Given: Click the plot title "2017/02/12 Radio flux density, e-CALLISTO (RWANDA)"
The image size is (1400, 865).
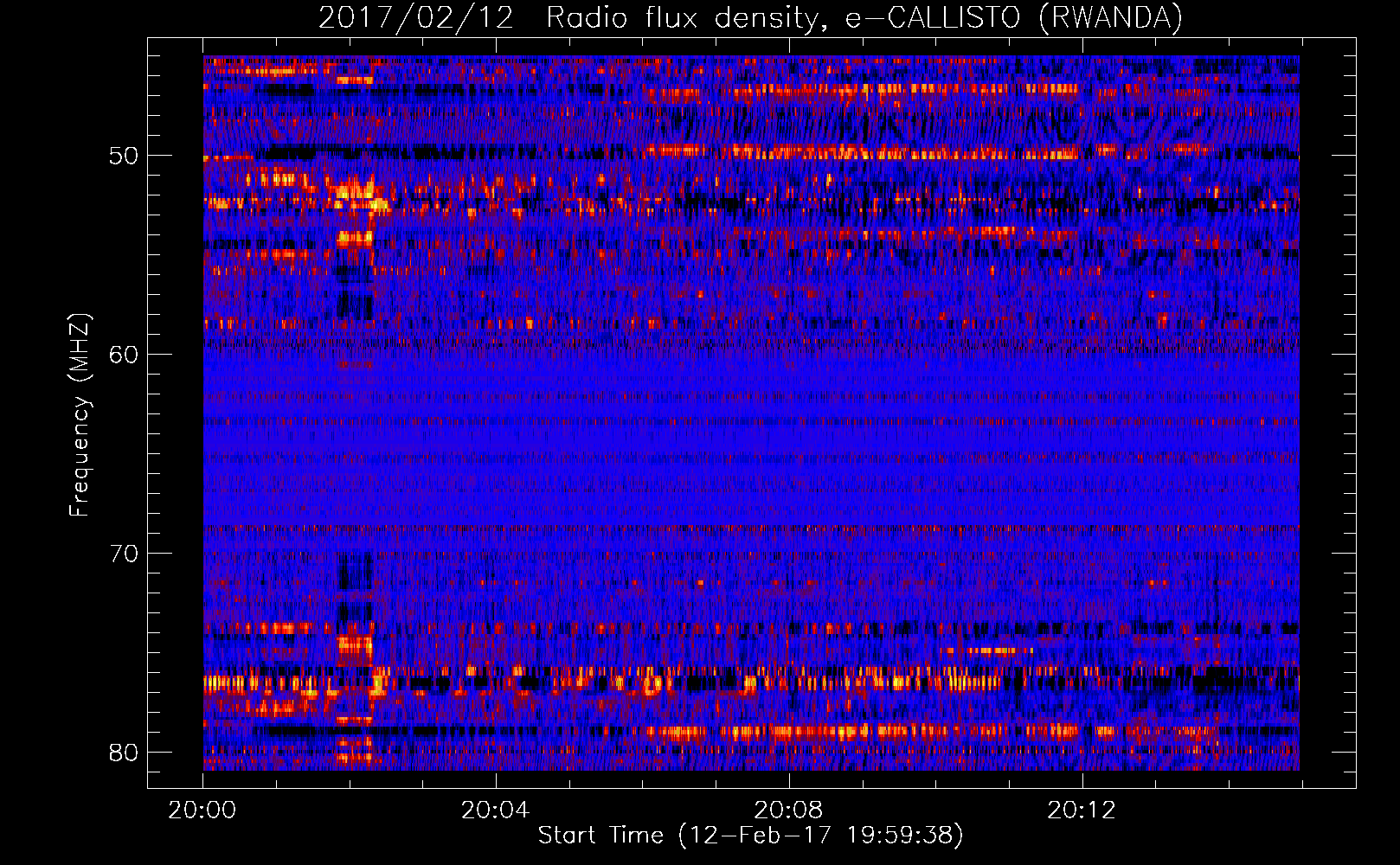Looking at the screenshot, I should (x=750, y=18).
